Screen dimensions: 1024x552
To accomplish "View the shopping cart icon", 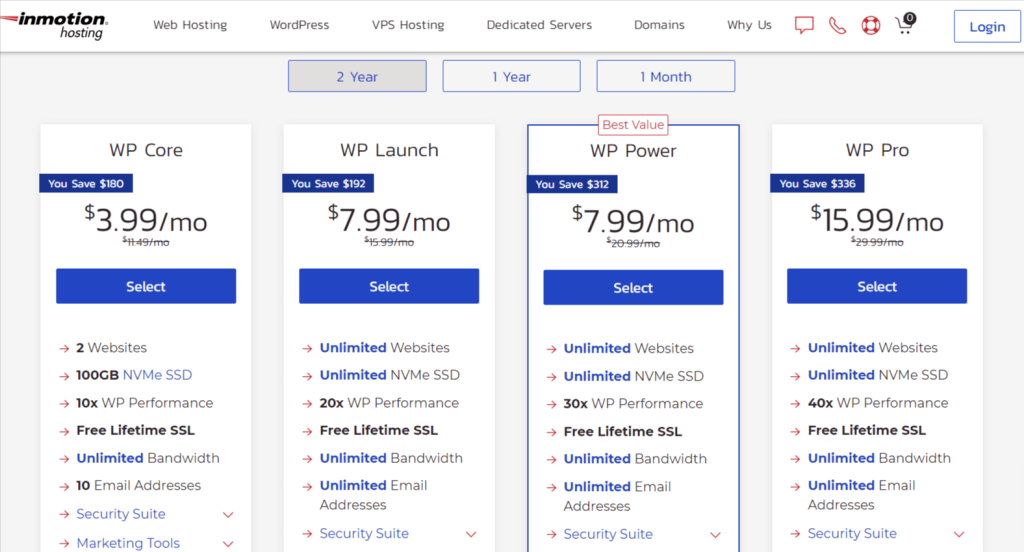I will click(x=905, y=24).
